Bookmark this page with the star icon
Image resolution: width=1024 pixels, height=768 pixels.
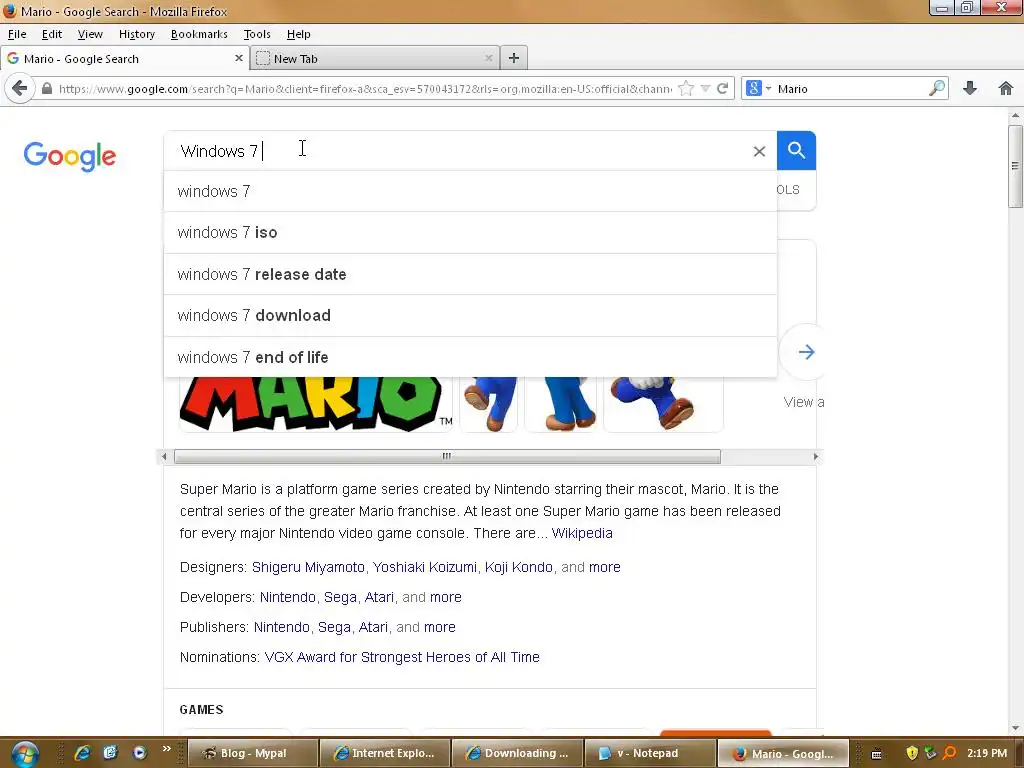tap(686, 88)
